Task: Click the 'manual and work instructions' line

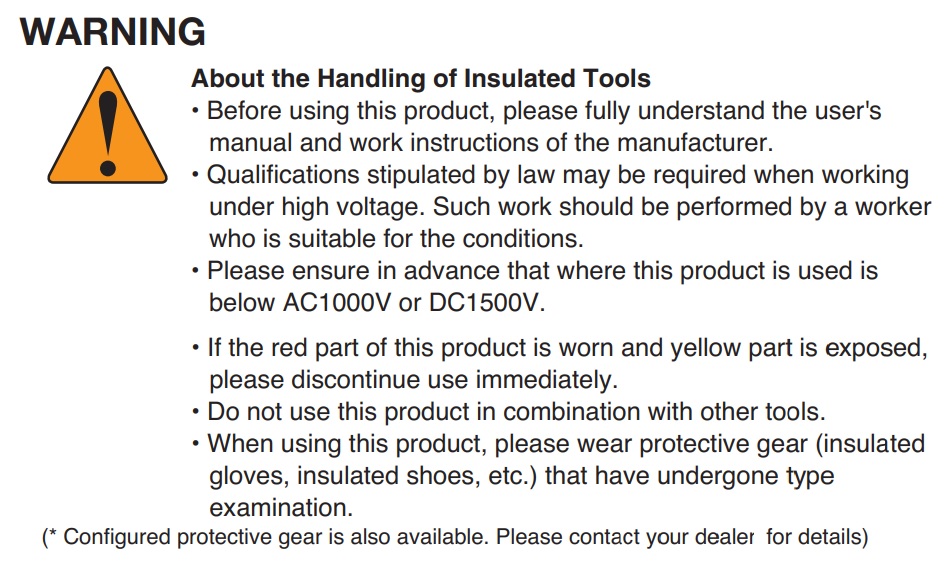Action: [492, 142]
